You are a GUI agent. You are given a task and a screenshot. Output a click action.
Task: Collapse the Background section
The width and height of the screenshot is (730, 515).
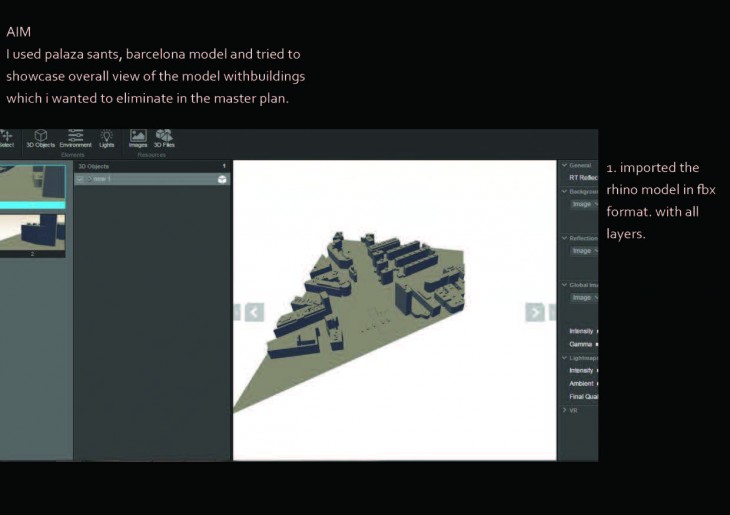pyautogui.click(x=564, y=190)
